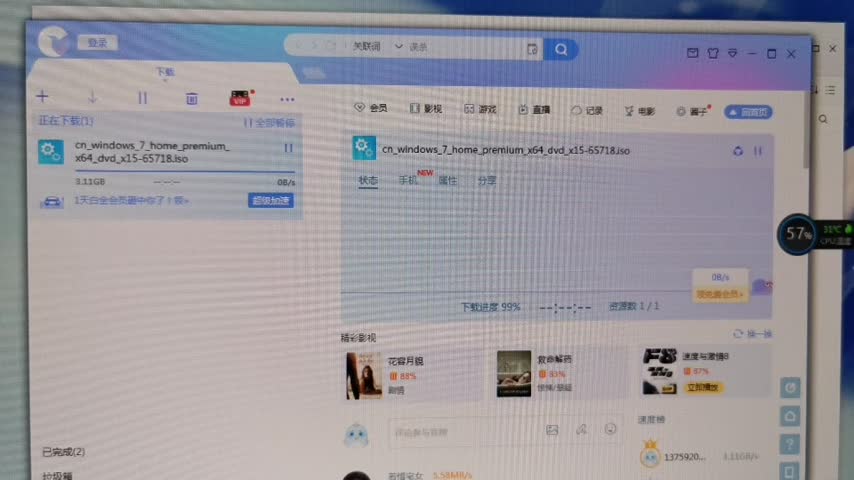
Task: Click the insert image icon in comment box
Action: pos(552,430)
